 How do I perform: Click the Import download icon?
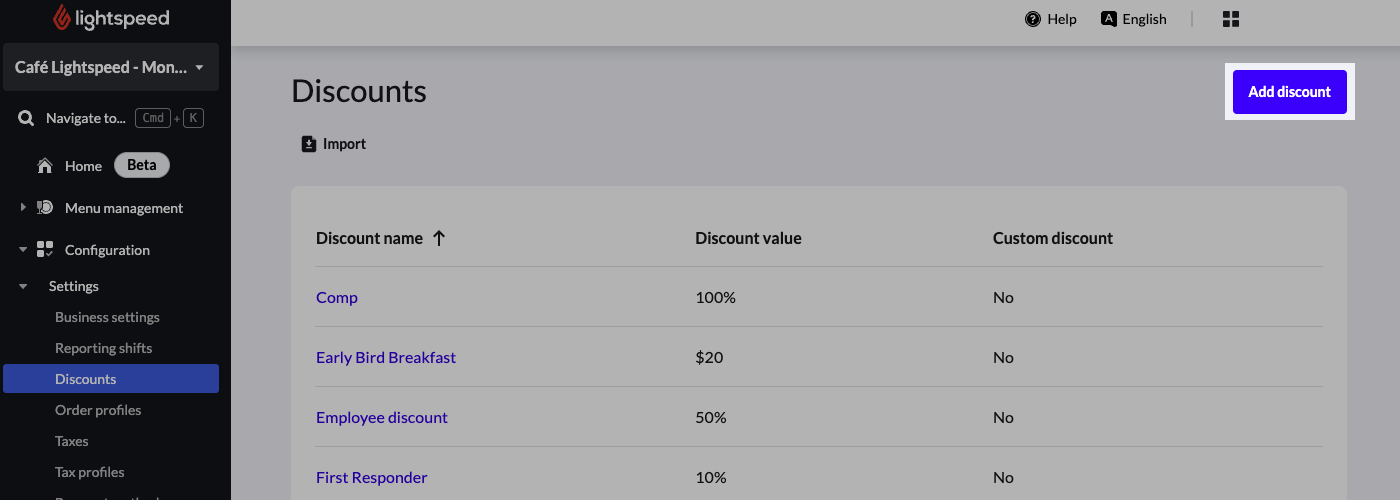click(309, 144)
